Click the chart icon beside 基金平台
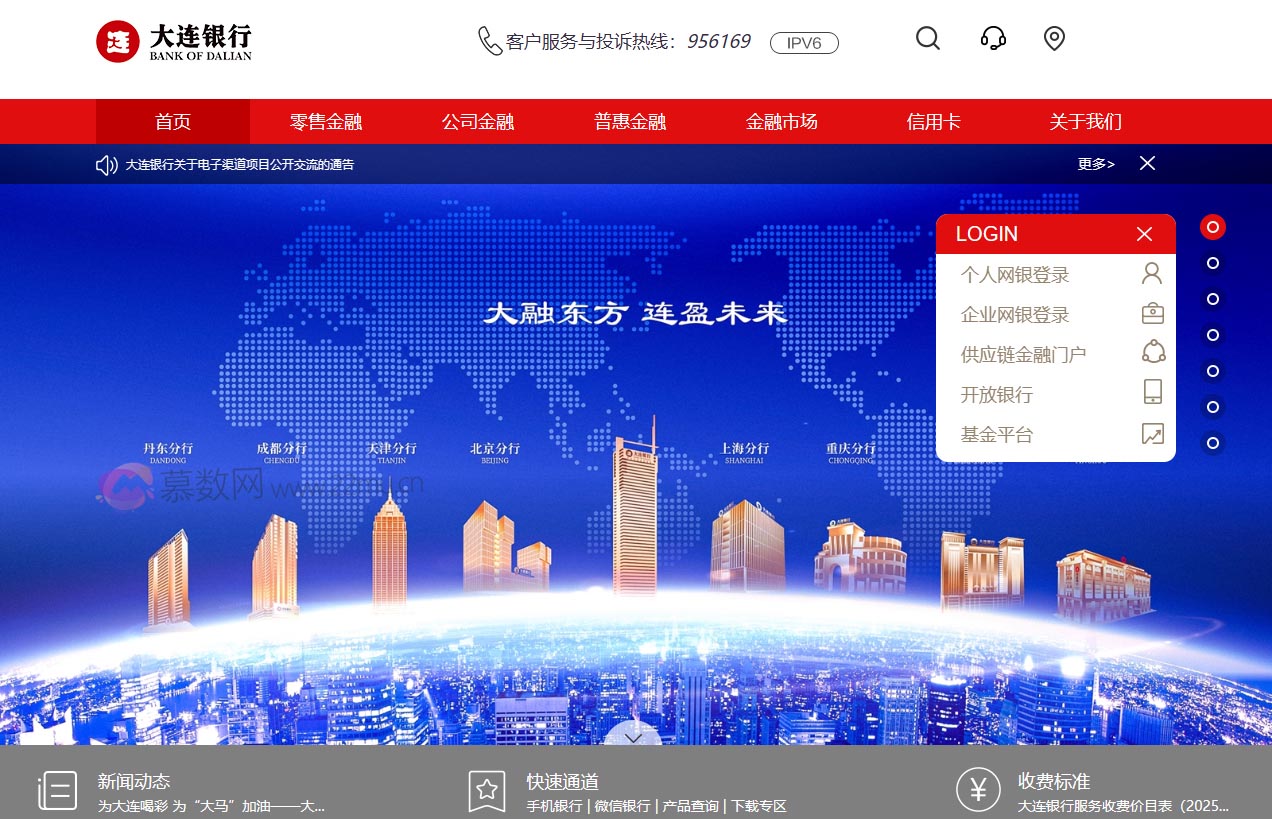Image resolution: width=1272 pixels, height=819 pixels. 1152,434
